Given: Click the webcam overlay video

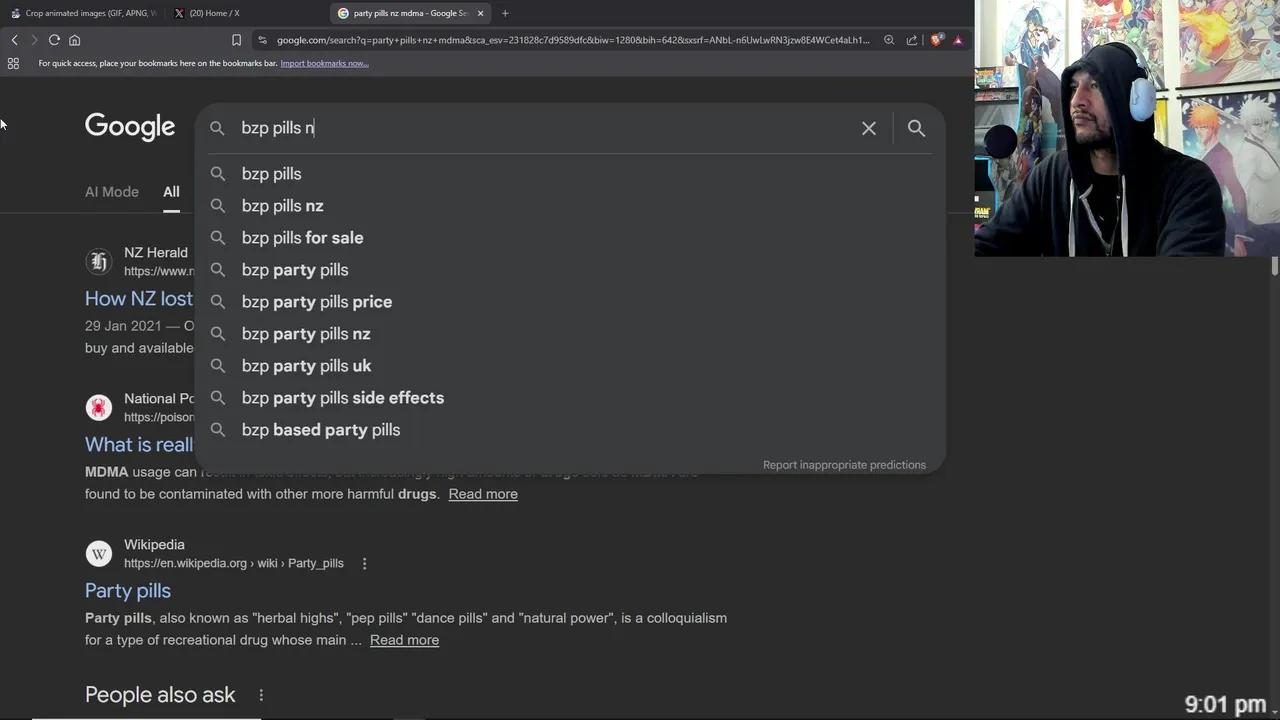Looking at the screenshot, I should 1127,128.
